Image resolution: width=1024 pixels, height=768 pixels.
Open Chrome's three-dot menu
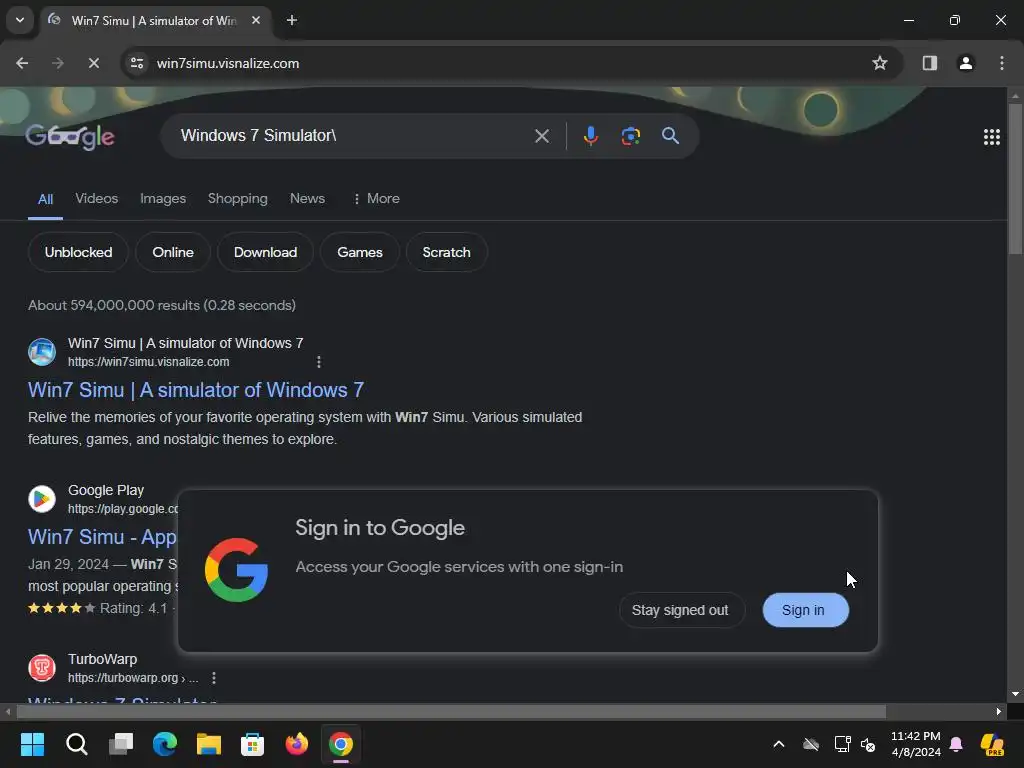(1001, 63)
